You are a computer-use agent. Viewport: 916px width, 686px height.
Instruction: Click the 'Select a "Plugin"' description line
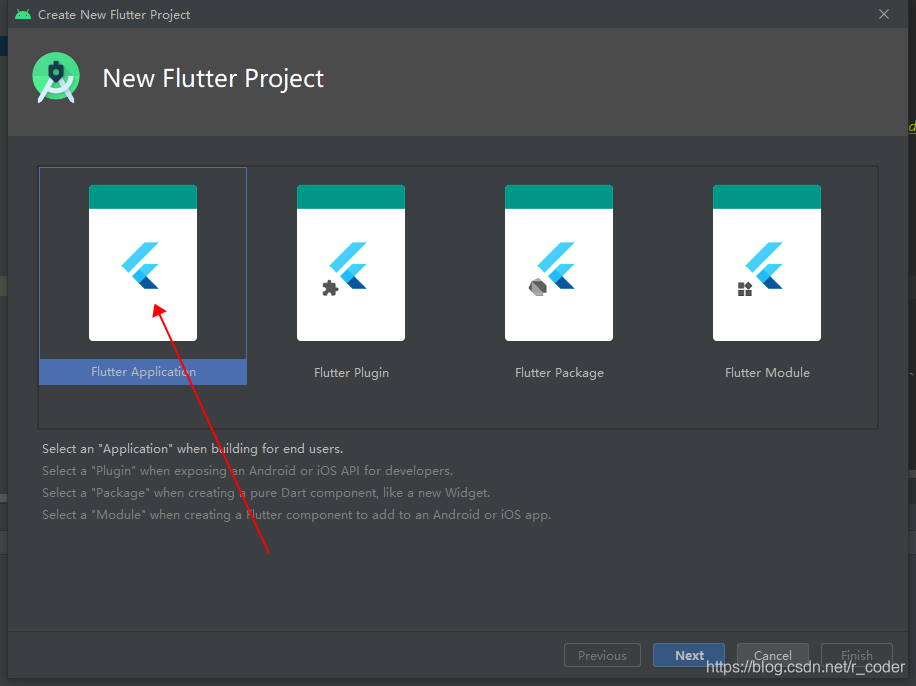coord(247,471)
